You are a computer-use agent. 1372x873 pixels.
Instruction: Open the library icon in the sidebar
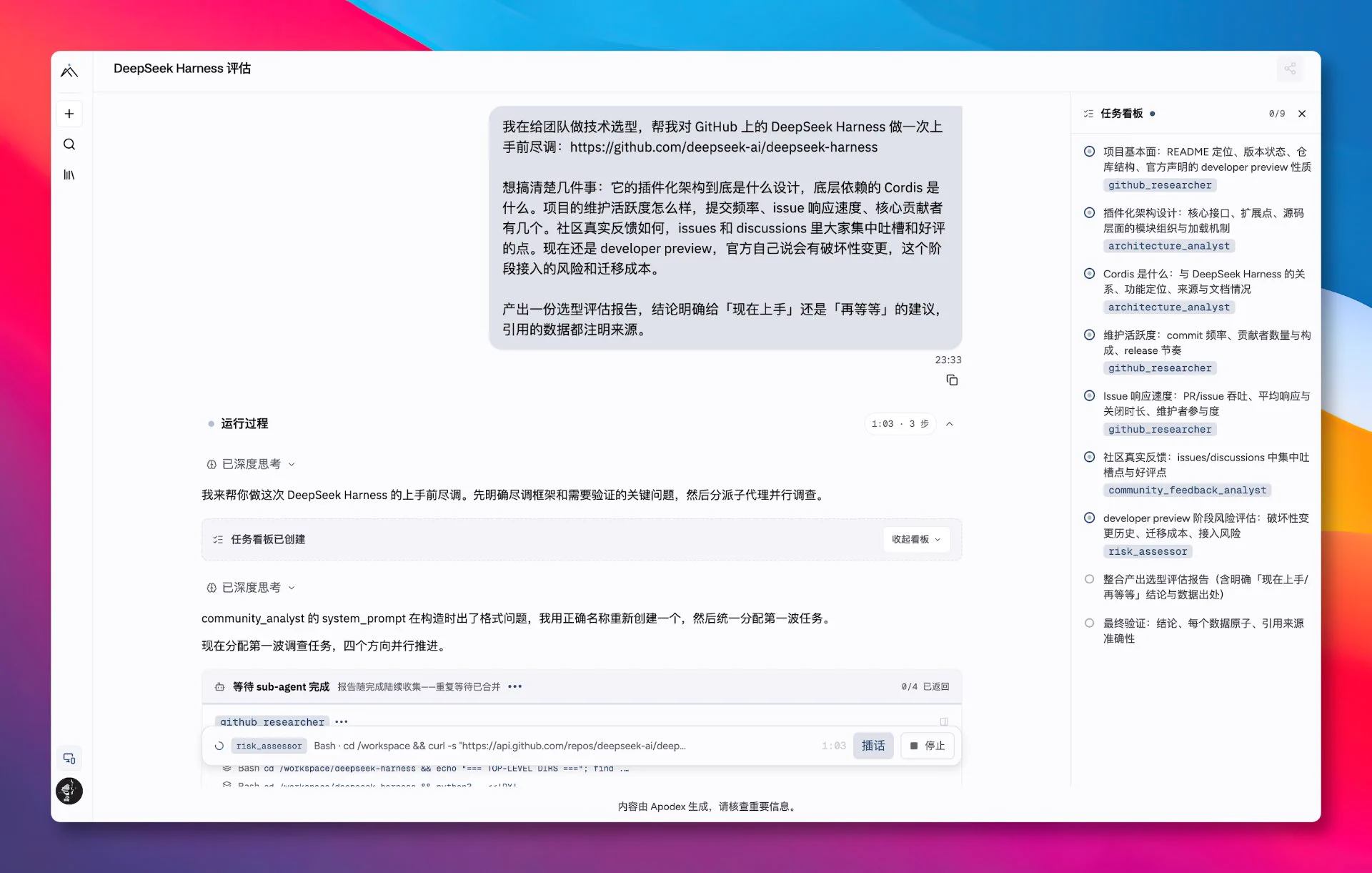69,174
